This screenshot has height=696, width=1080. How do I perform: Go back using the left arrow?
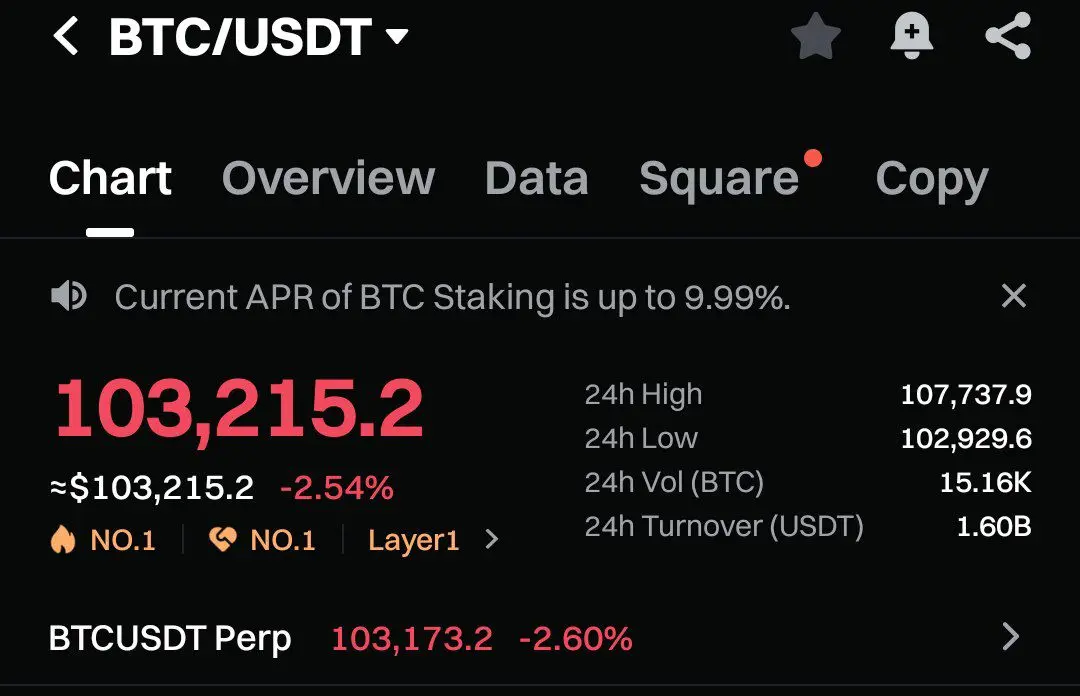pyautogui.click(x=66, y=36)
